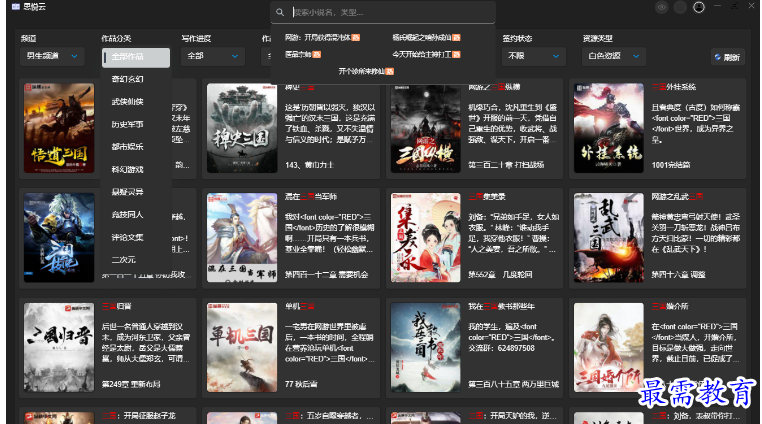Open 我在三国教书那些年 book cover
762x424 pixels.
[x=426, y=348]
